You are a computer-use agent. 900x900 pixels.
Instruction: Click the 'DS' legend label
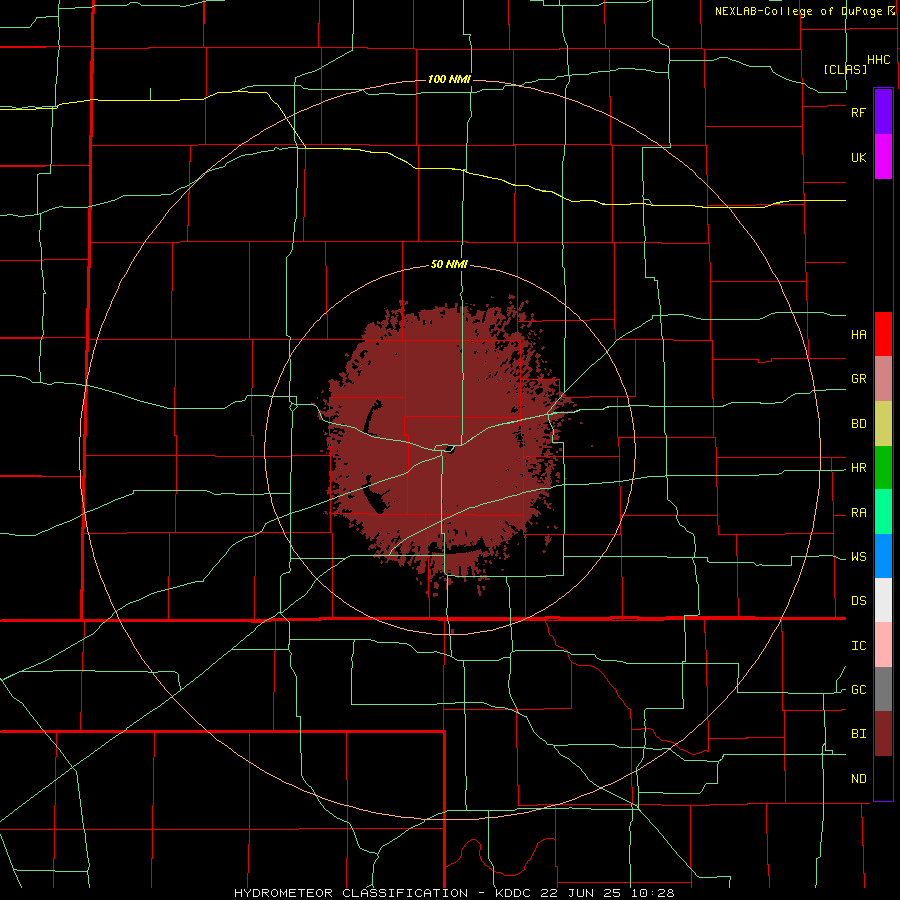point(859,601)
